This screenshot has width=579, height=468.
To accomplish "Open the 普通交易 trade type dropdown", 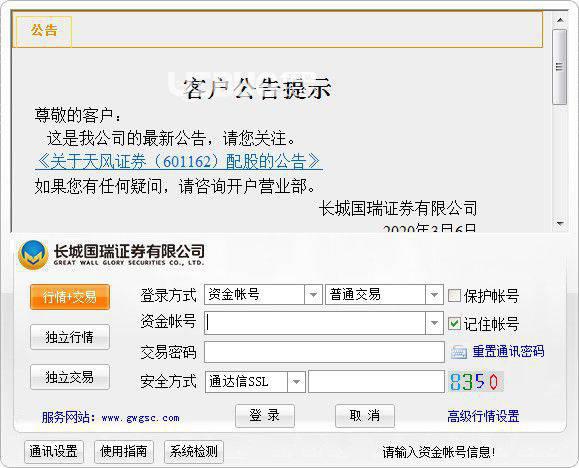I will [434, 295].
